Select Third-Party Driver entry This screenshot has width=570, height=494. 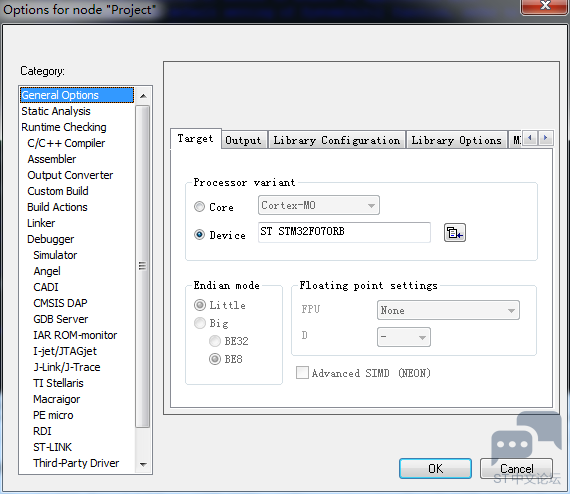[76, 463]
